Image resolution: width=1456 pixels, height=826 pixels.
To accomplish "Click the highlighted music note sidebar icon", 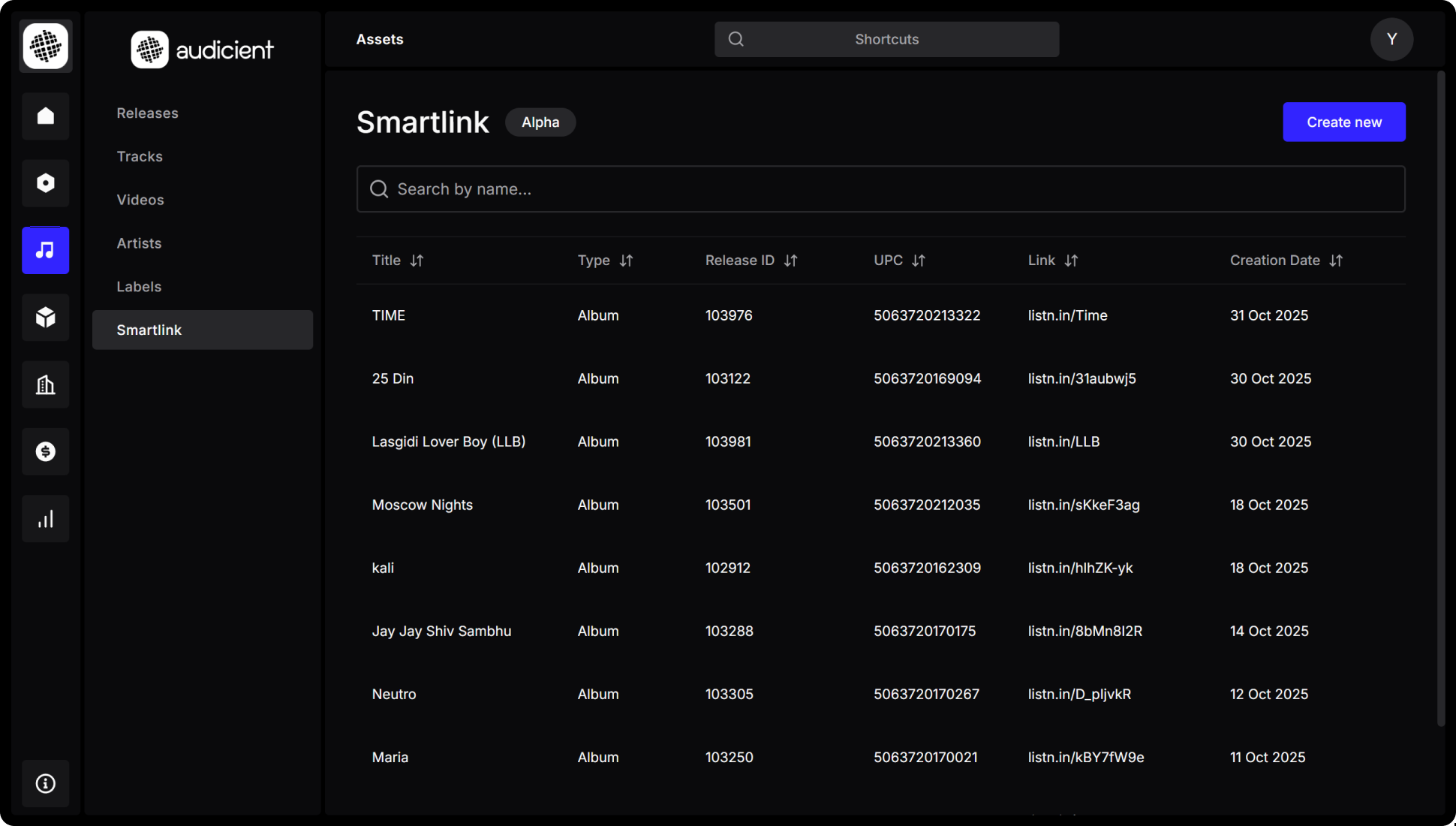I will tap(45, 250).
